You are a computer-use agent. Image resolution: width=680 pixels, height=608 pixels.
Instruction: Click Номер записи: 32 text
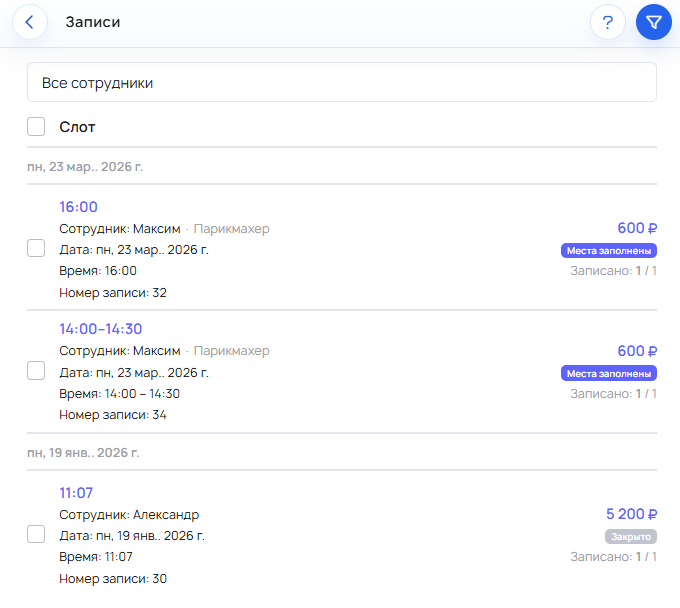click(113, 292)
